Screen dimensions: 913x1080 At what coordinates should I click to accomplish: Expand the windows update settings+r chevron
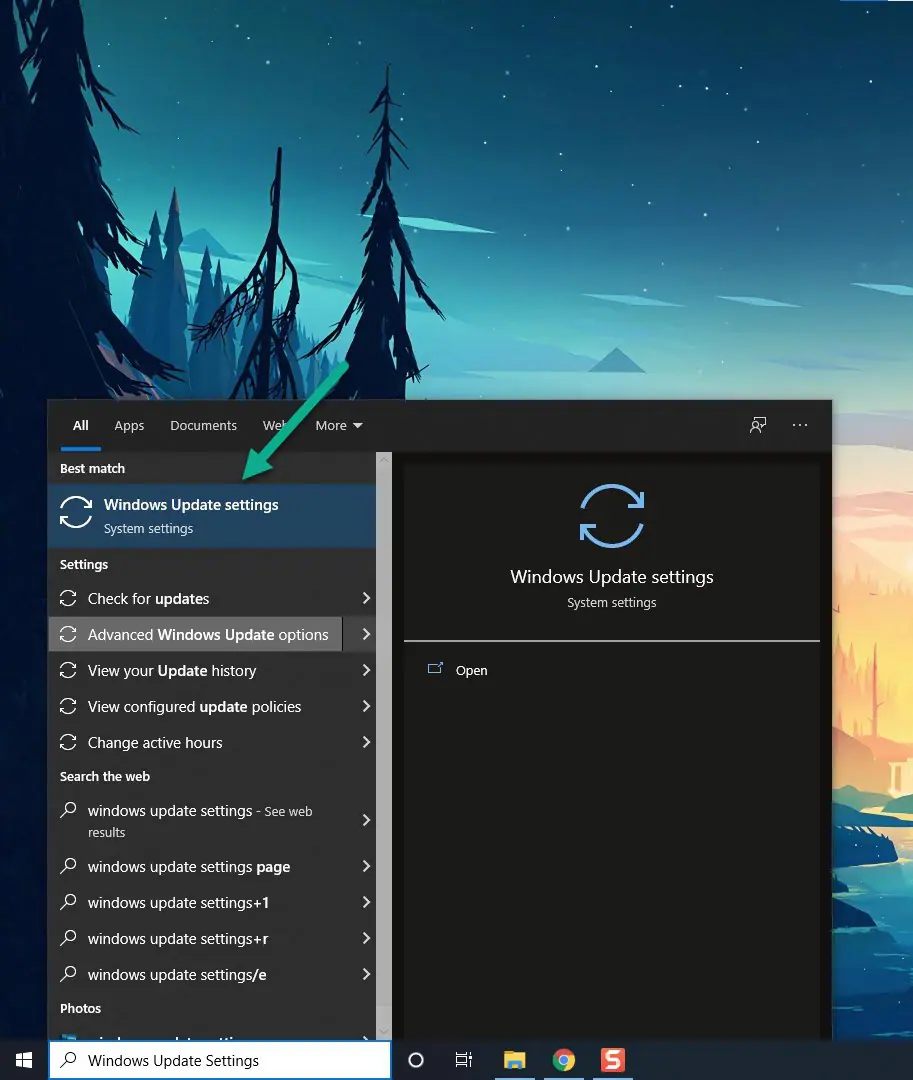tap(366, 938)
